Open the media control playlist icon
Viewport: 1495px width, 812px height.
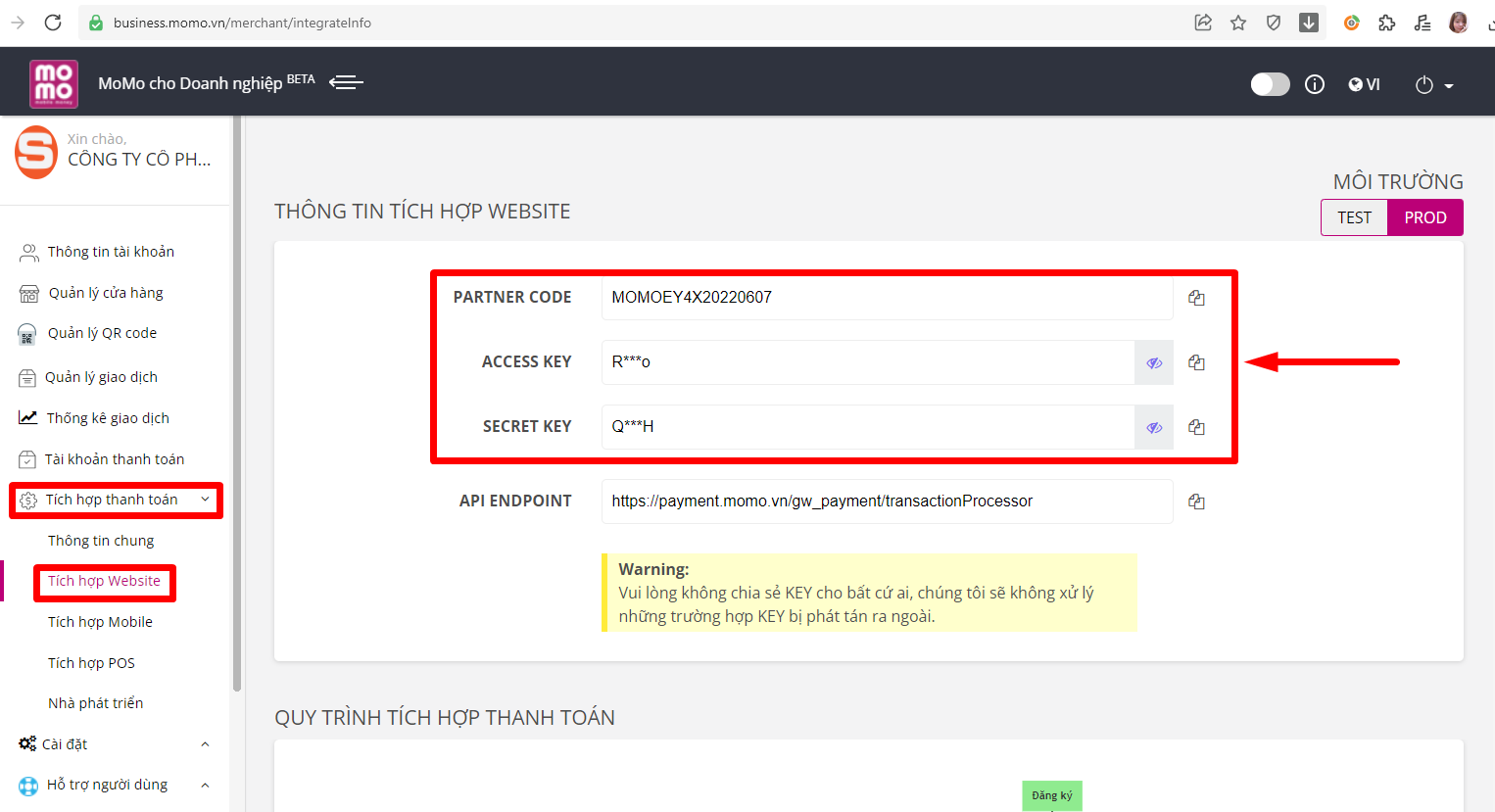pos(1423,23)
